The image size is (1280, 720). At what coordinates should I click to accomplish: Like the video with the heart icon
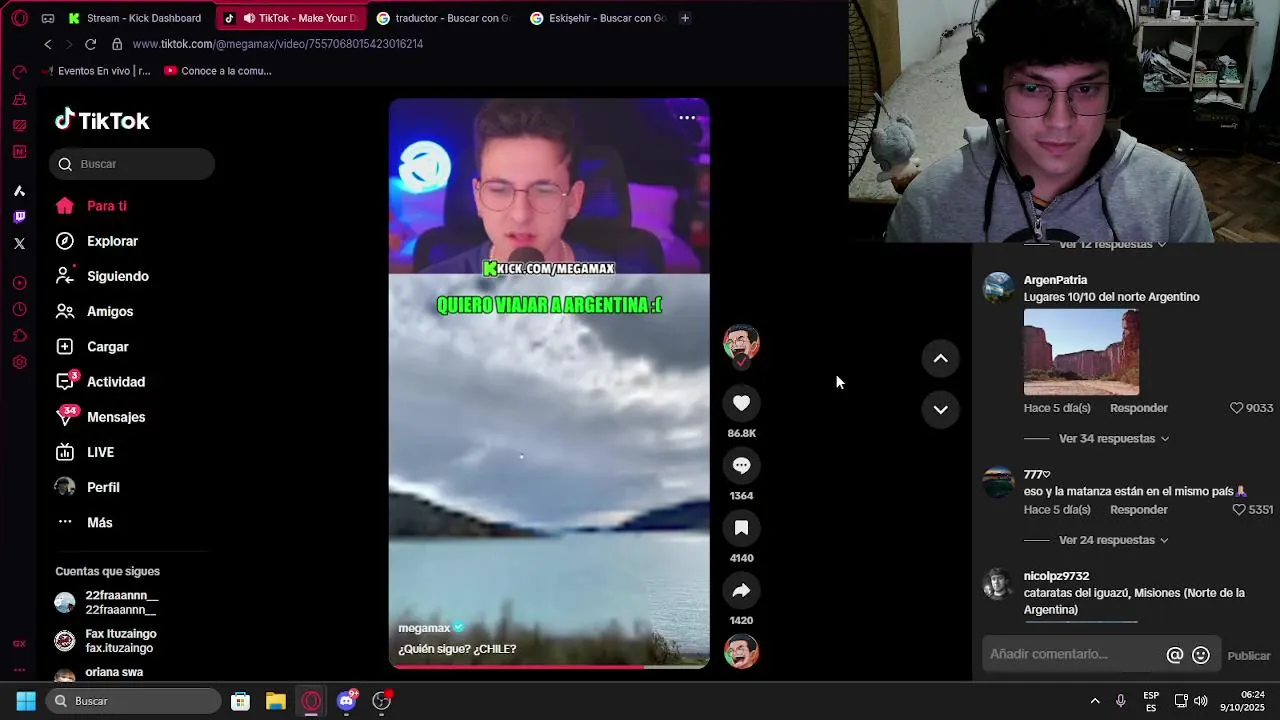pyautogui.click(x=741, y=403)
